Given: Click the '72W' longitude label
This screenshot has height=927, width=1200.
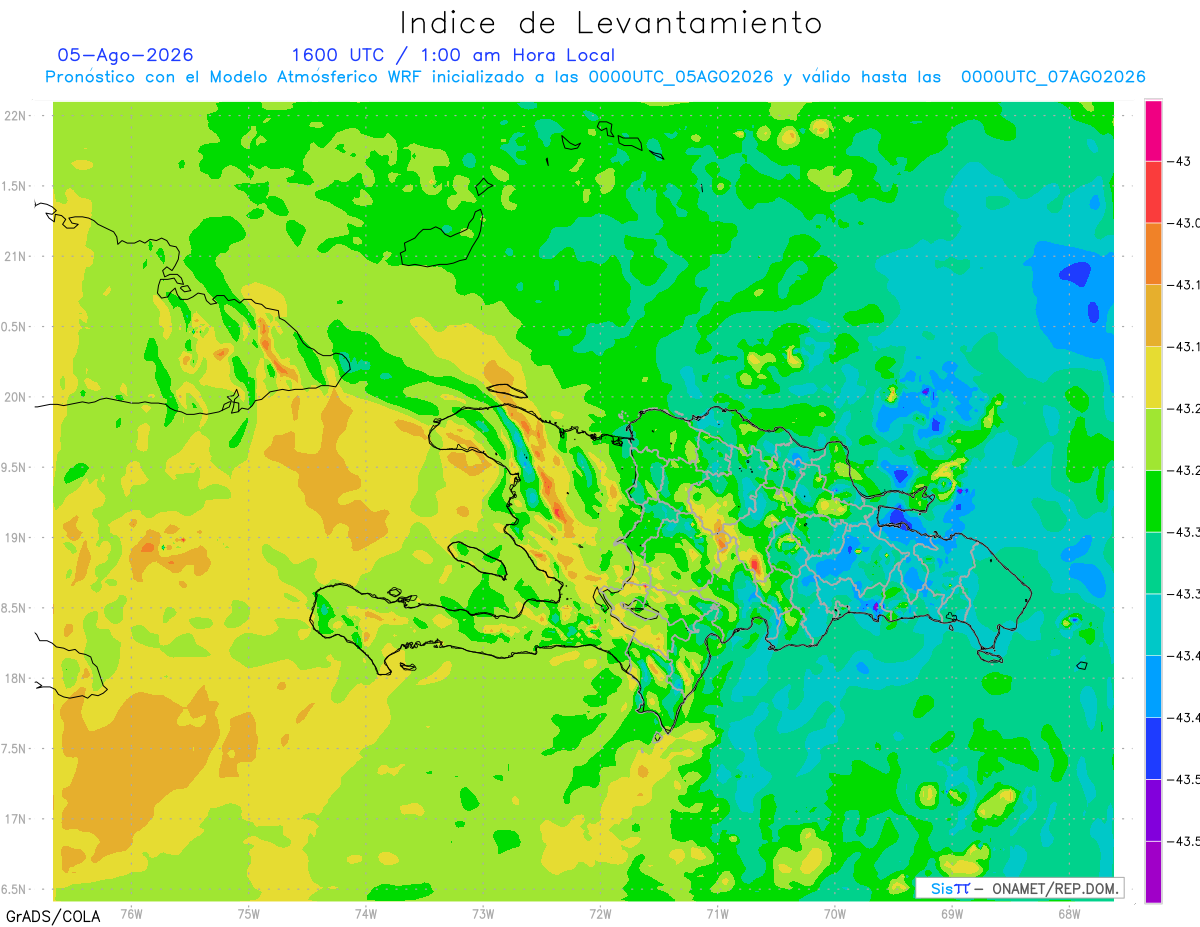Looking at the screenshot, I should tap(600, 913).
